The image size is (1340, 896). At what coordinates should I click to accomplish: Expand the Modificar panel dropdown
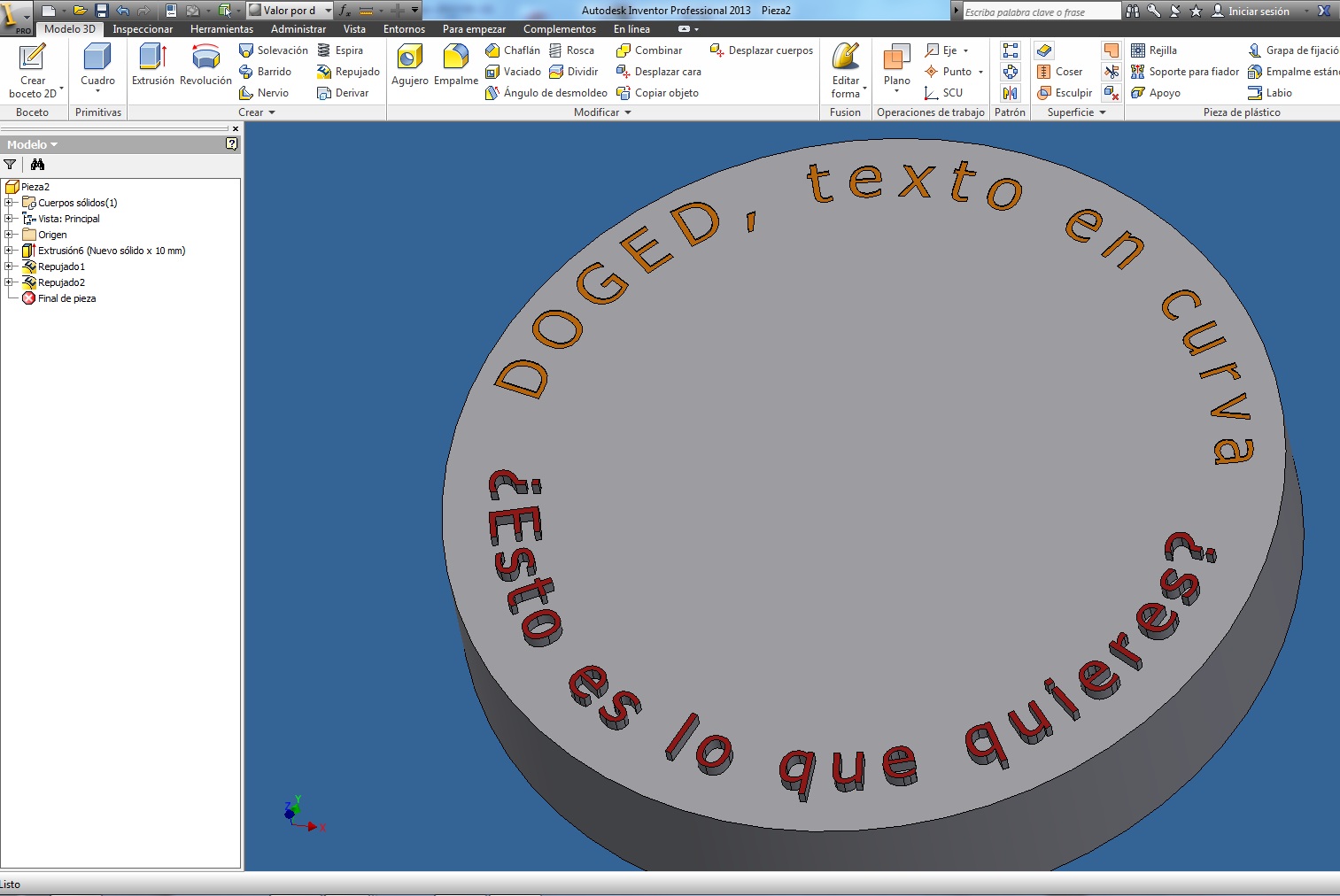628,112
